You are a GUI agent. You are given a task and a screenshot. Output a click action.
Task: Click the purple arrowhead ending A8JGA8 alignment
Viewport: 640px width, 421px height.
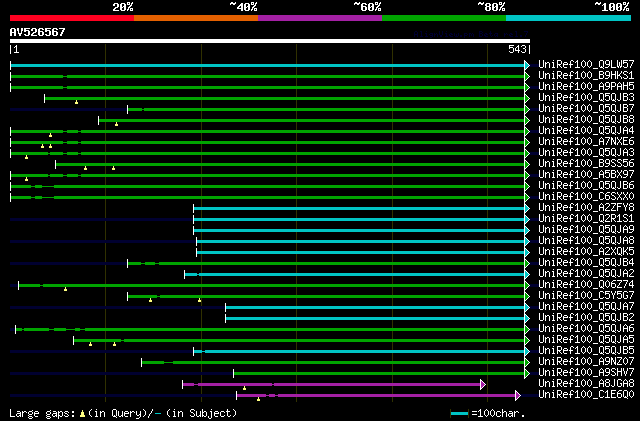(x=483, y=384)
